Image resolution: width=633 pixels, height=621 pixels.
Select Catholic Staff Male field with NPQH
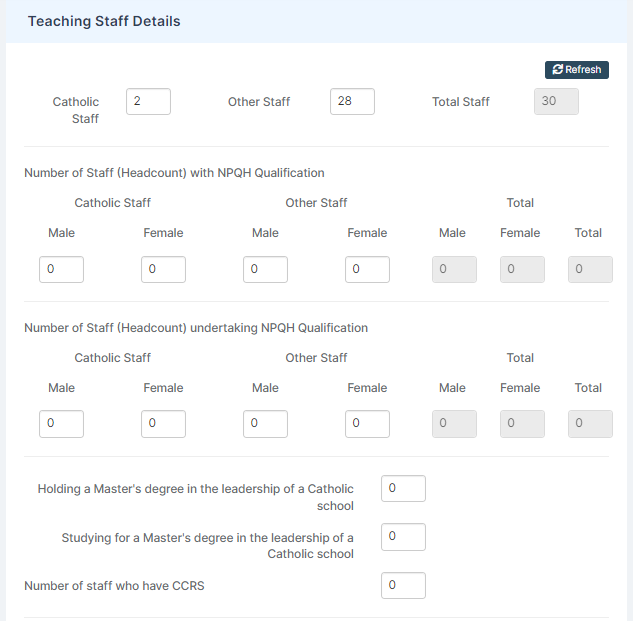(61, 269)
